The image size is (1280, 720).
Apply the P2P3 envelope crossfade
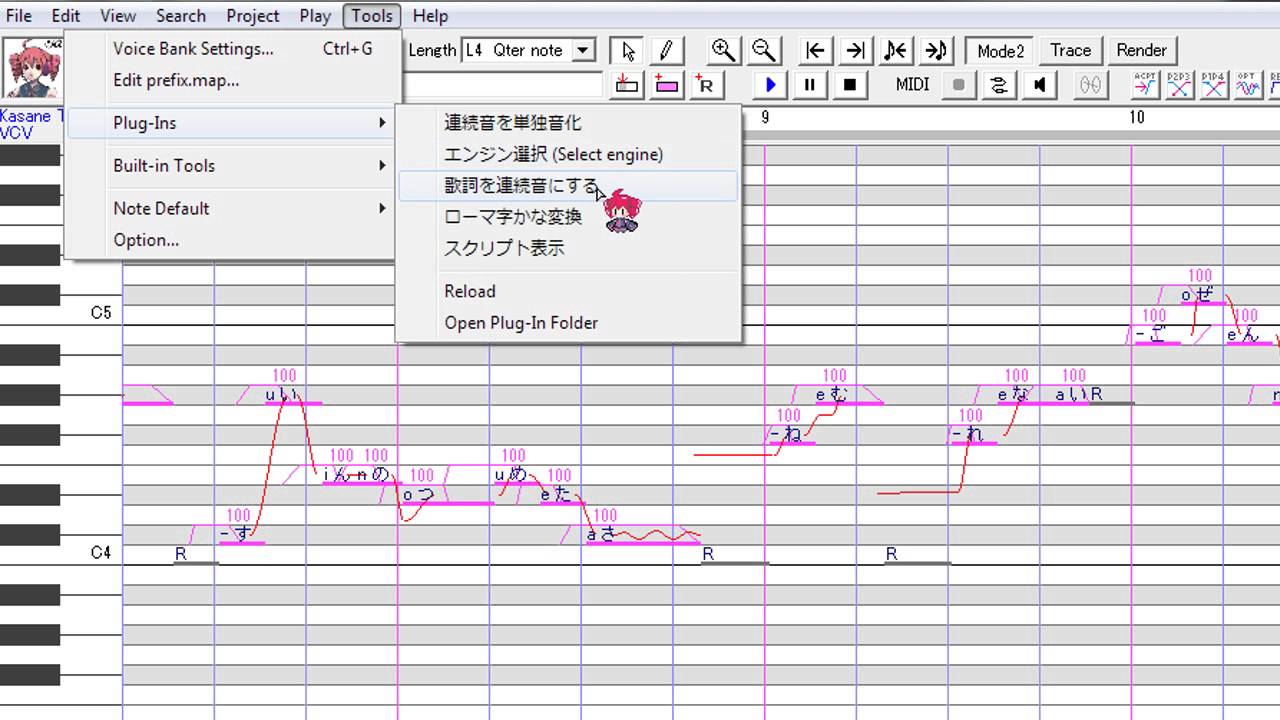coord(1180,84)
